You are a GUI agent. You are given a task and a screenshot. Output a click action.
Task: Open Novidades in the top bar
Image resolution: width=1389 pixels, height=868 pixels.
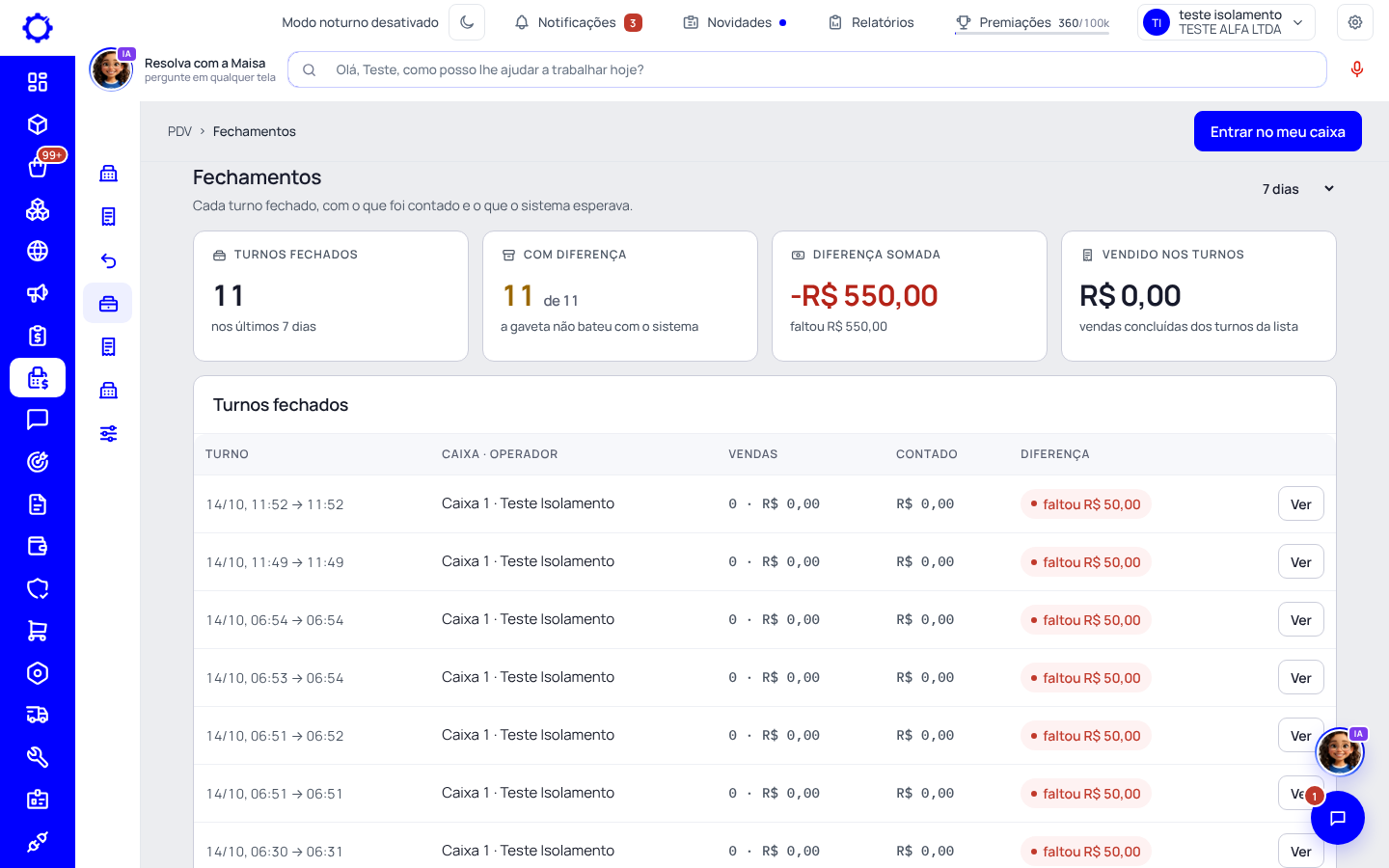point(735,22)
